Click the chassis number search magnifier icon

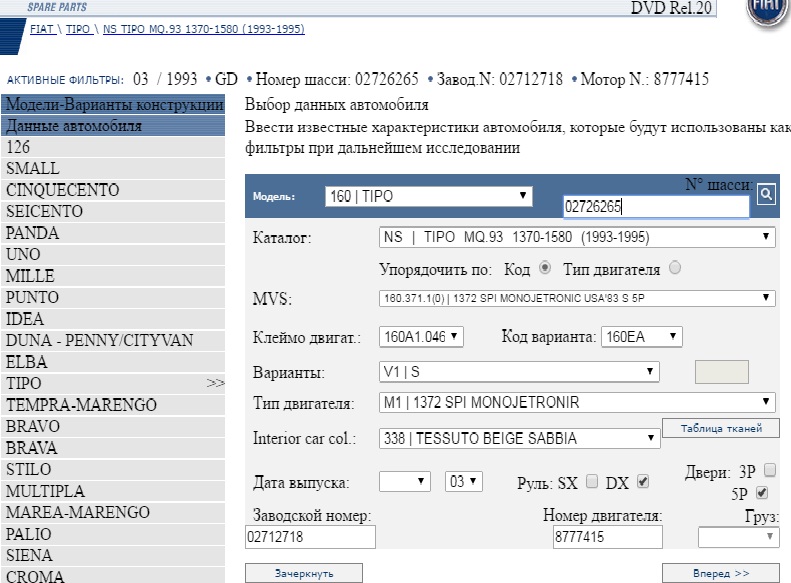point(767,195)
